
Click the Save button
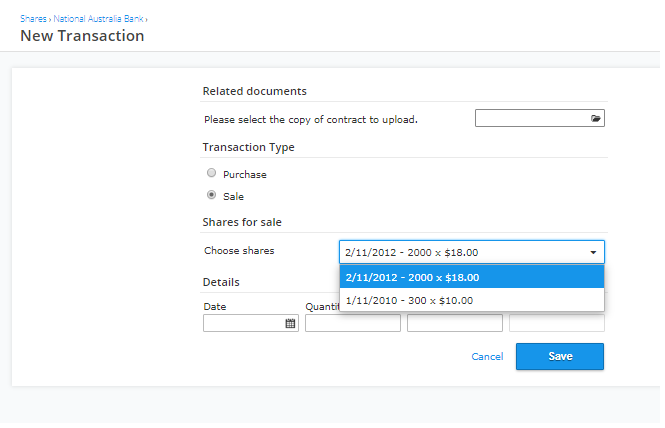coord(560,356)
